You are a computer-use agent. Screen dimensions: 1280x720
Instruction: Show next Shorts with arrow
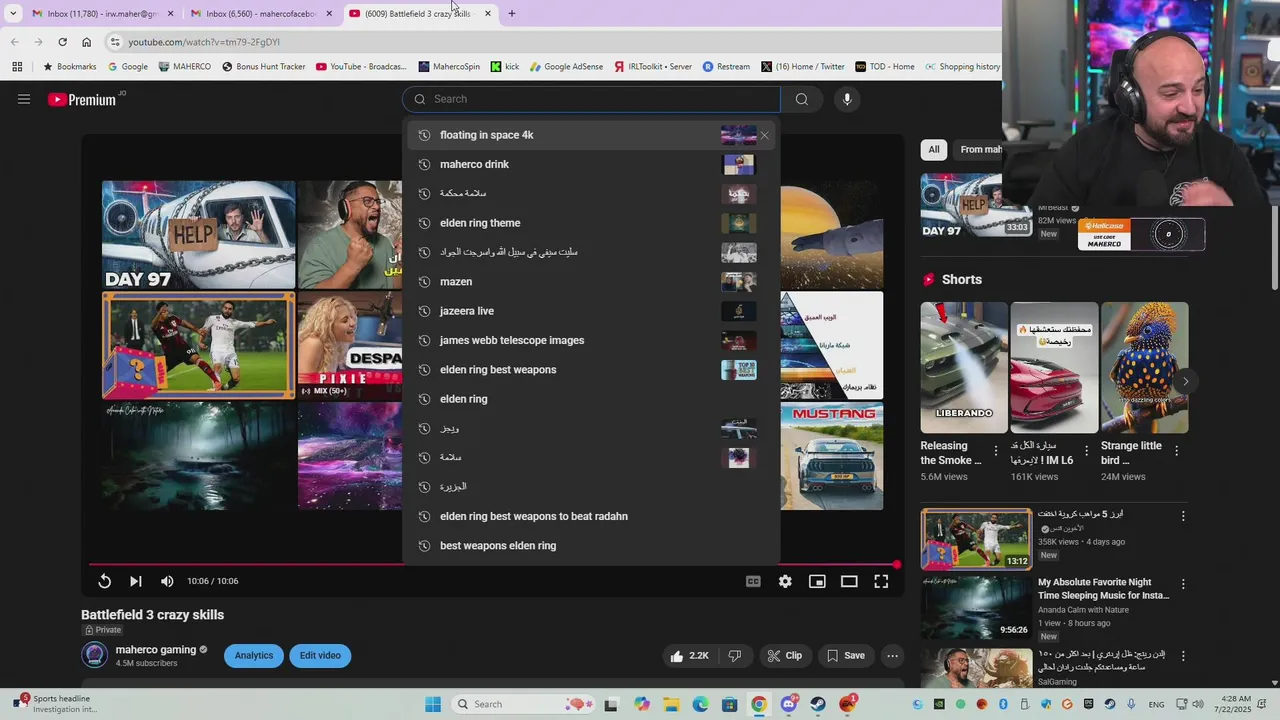1185,381
